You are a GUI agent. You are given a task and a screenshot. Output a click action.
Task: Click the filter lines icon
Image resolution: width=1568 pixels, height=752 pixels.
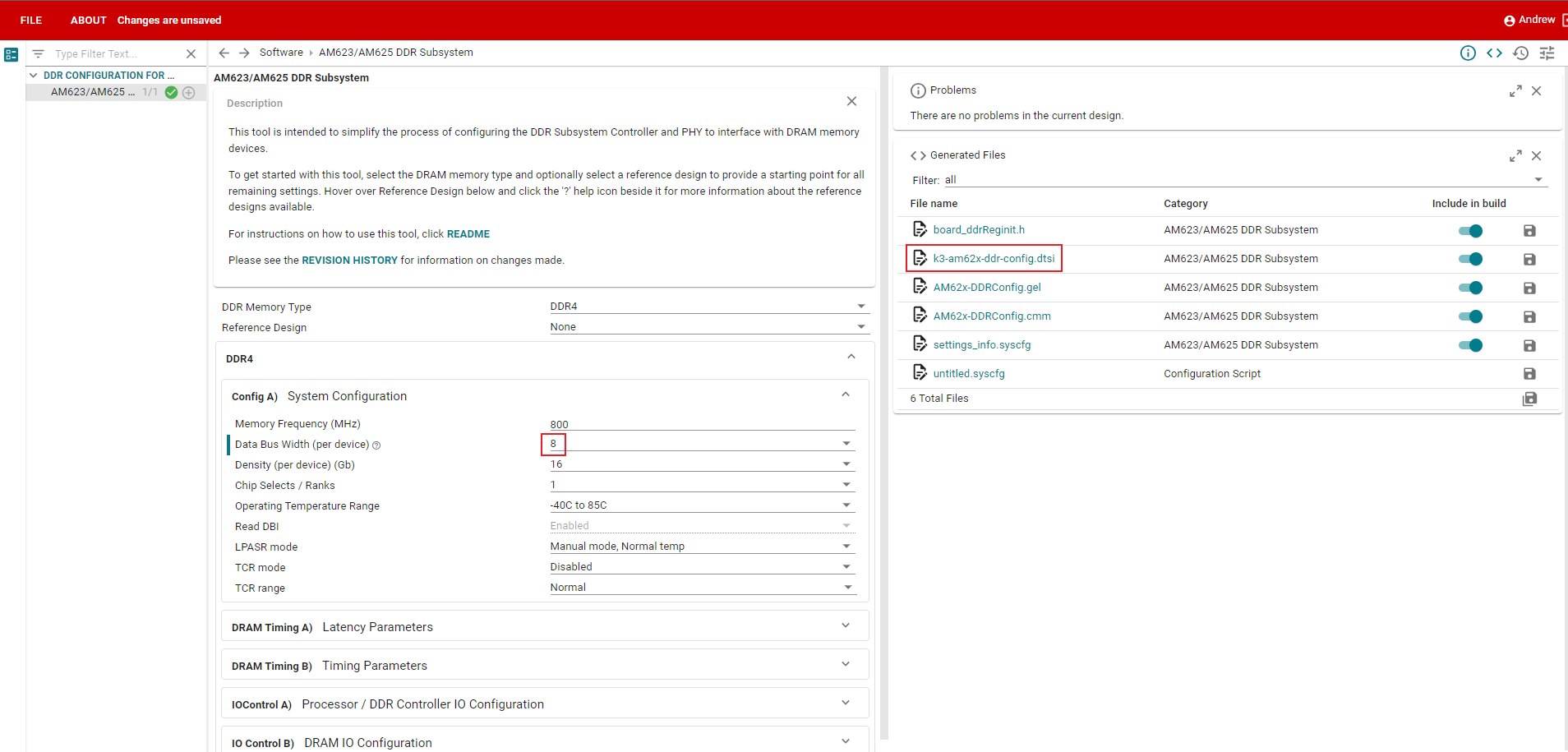[x=38, y=53]
